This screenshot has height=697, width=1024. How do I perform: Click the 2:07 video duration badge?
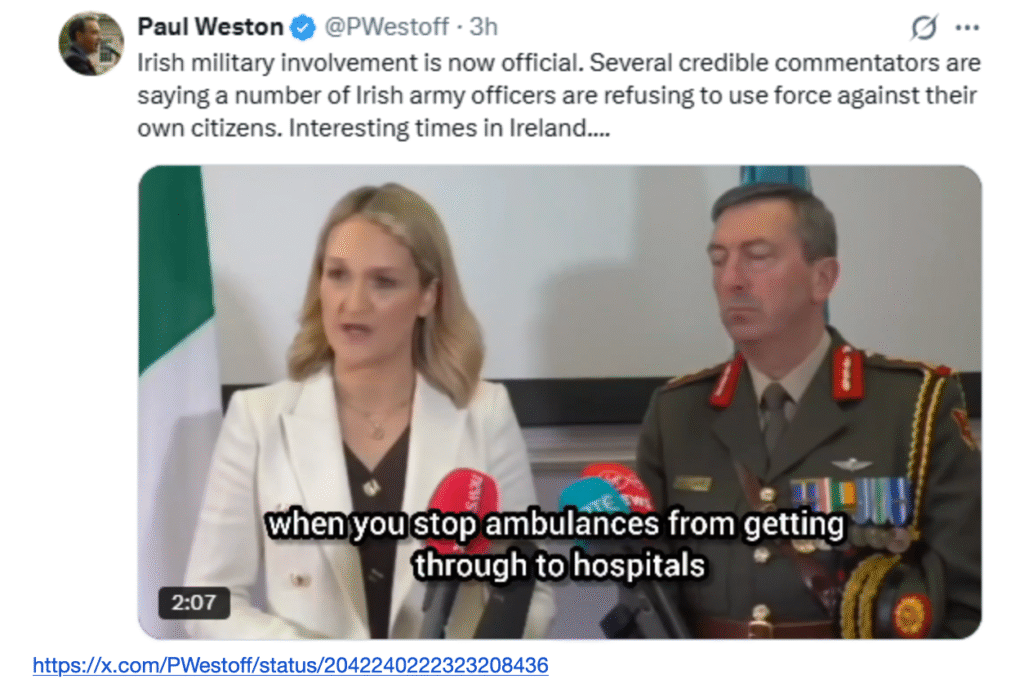(194, 602)
